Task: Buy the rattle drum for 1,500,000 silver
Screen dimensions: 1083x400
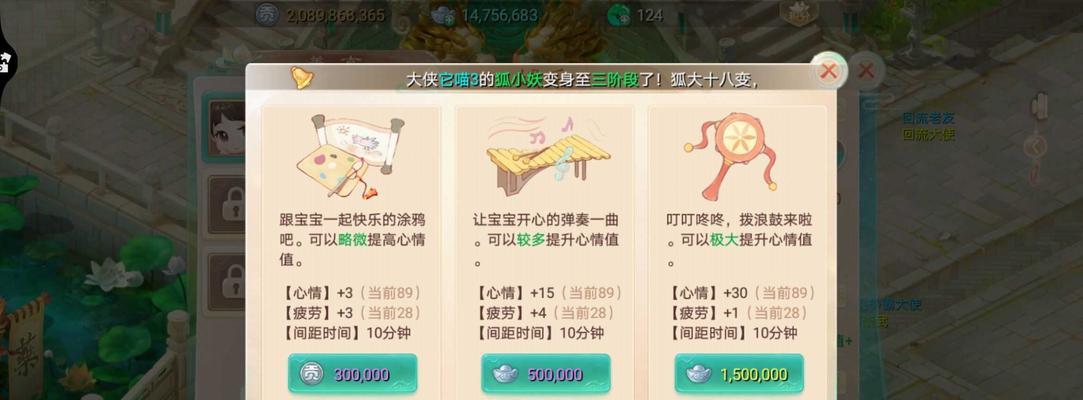Action: click(739, 374)
